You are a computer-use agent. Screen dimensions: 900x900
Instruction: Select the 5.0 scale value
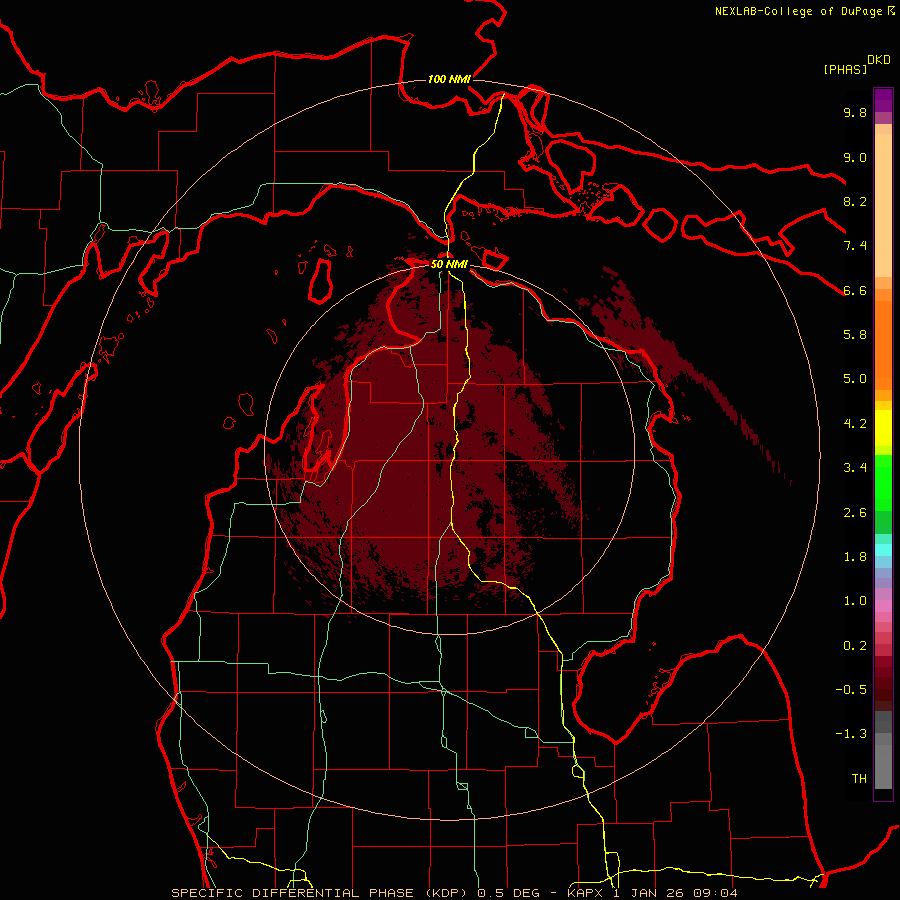[855, 379]
